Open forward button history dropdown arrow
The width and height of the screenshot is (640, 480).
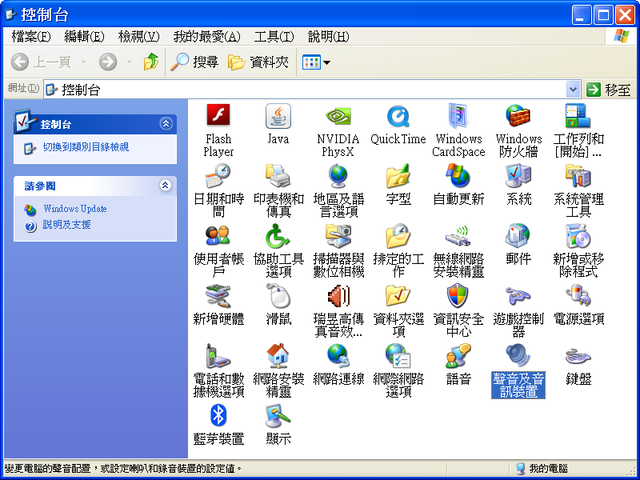pyautogui.click(x=129, y=62)
